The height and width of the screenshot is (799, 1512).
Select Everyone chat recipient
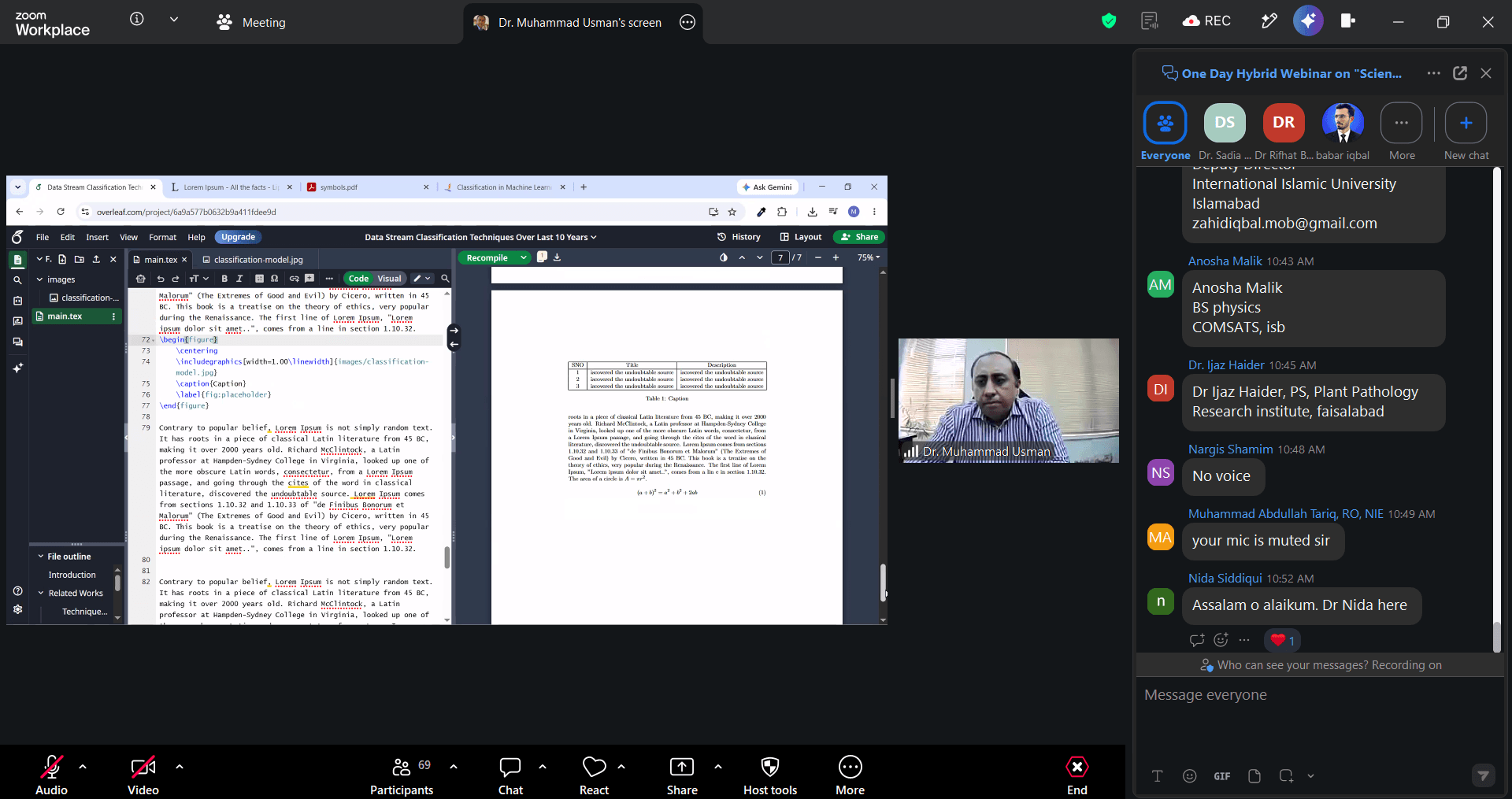pyautogui.click(x=1165, y=131)
